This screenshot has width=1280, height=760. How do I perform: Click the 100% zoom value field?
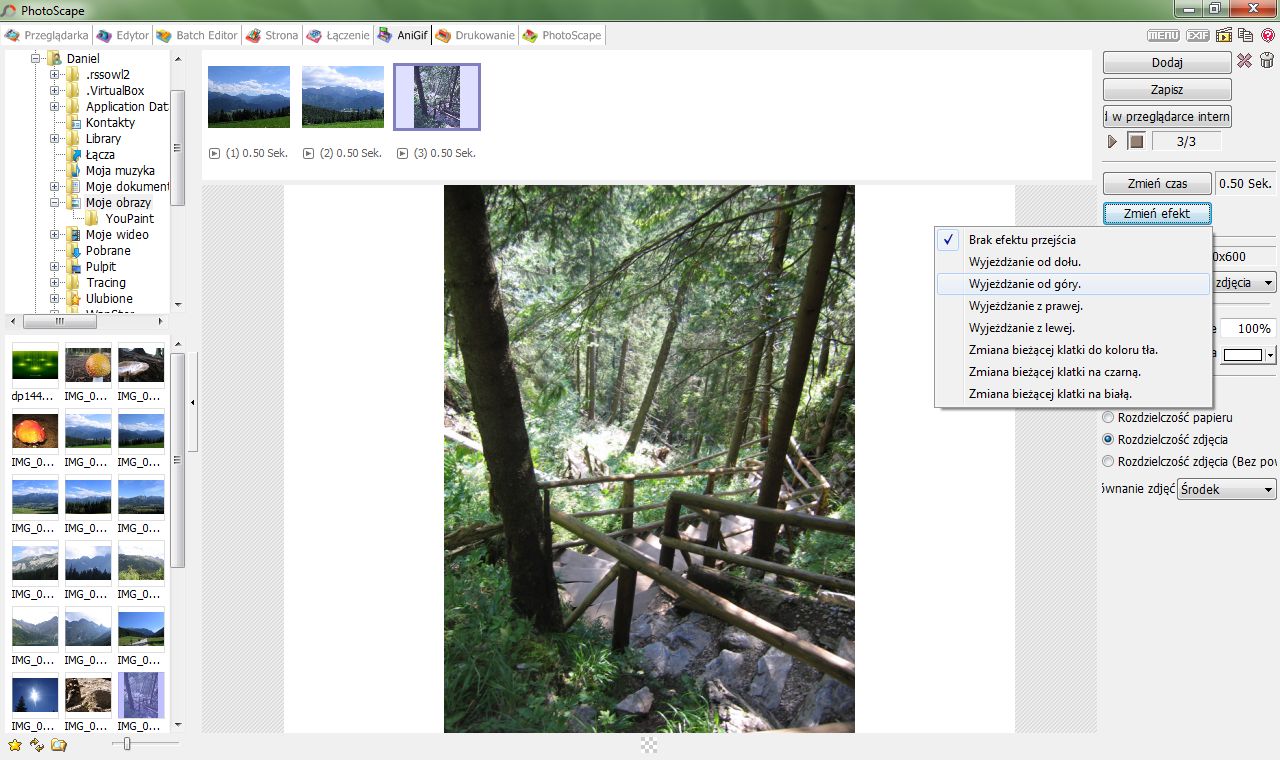coord(1248,328)
